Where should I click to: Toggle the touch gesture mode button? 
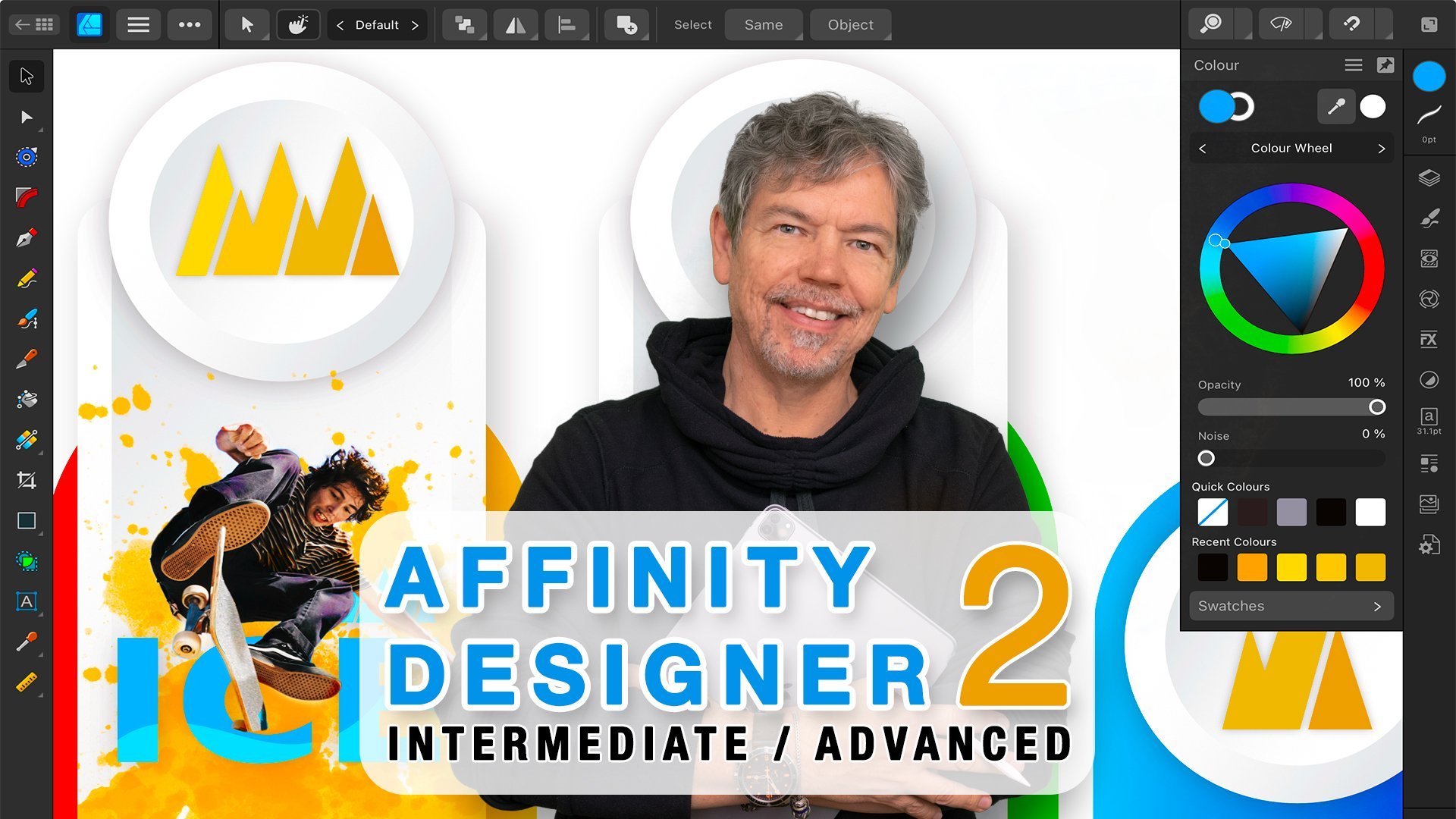click(x=298, y=25)
